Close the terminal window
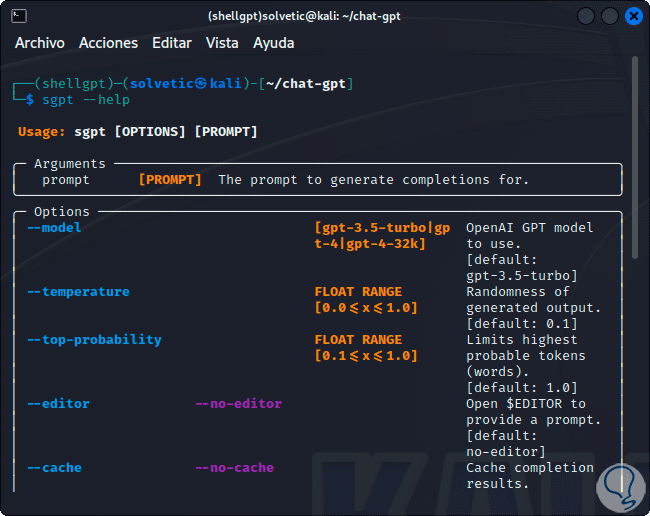Screen dimensions: 650x516 [633, 16]
